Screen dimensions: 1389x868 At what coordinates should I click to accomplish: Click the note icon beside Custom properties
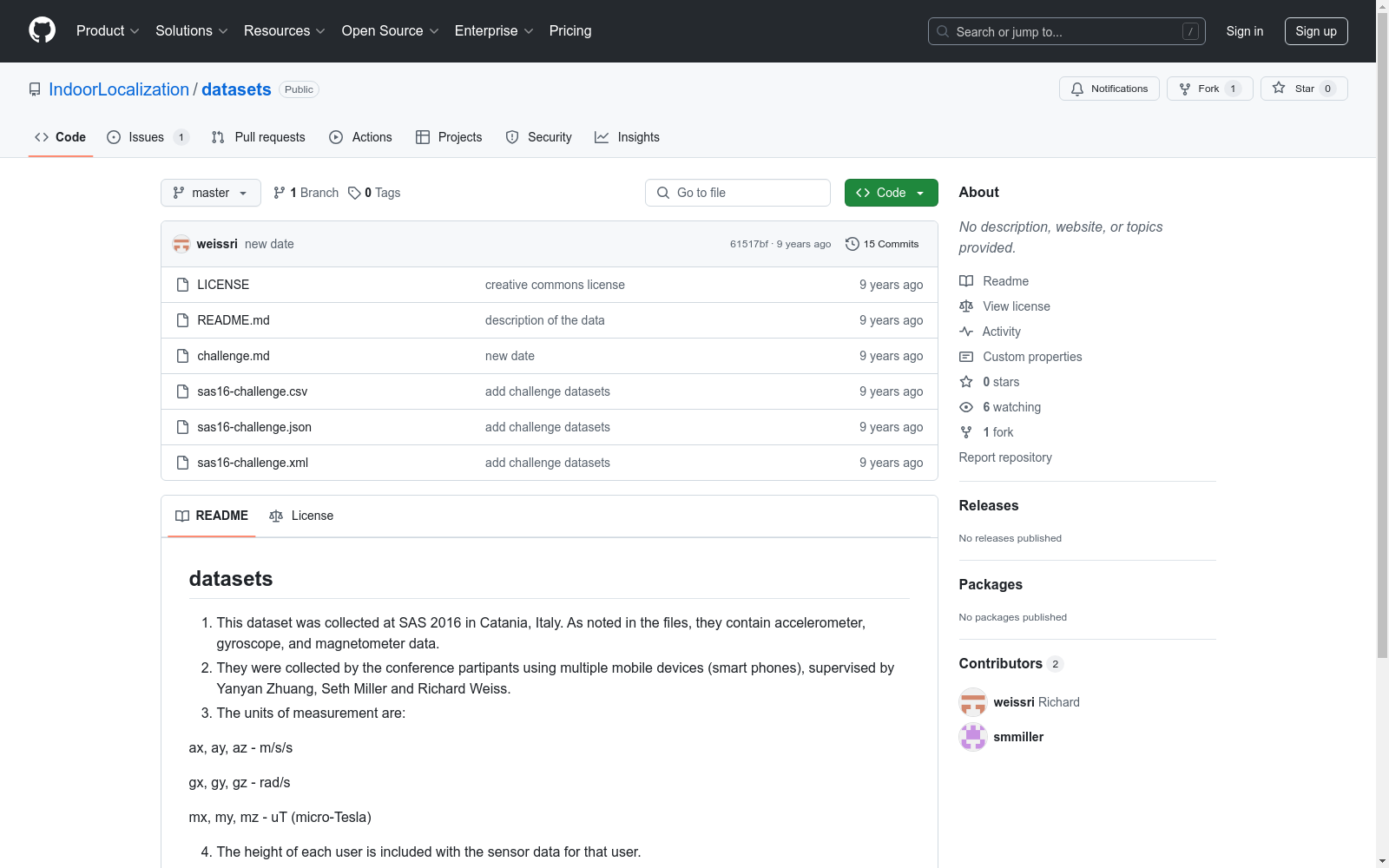click(966, 357)
